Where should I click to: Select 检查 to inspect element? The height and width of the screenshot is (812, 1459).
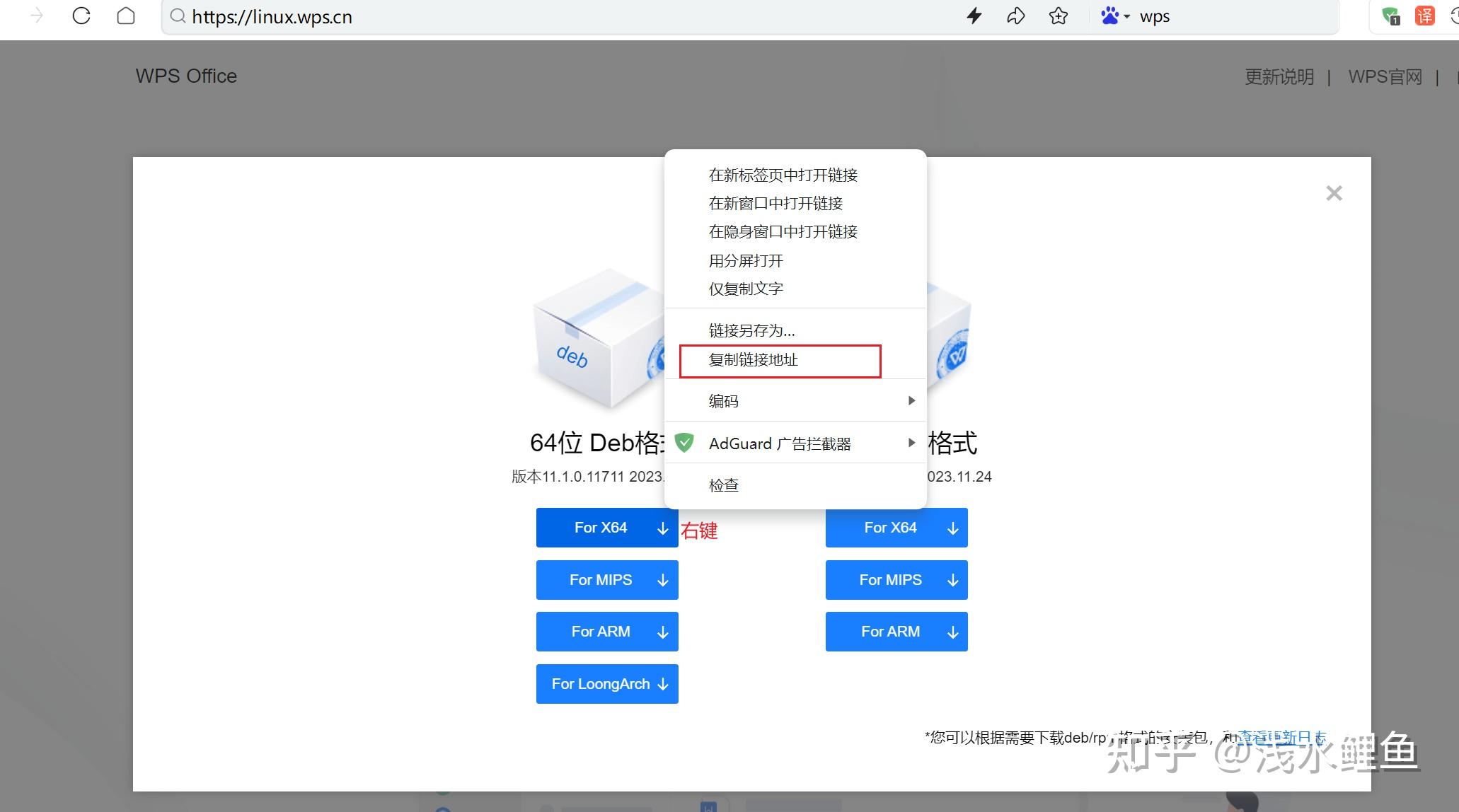723,485
